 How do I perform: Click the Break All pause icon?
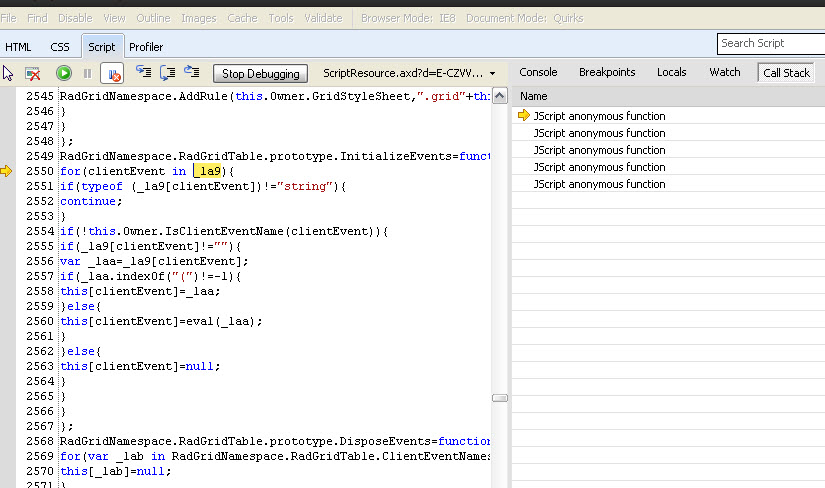[88, 73]
